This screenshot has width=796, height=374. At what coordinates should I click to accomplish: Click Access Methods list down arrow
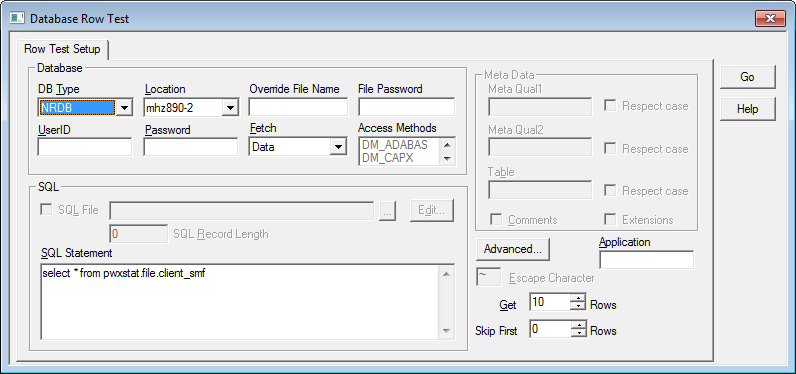pos(447,158)
